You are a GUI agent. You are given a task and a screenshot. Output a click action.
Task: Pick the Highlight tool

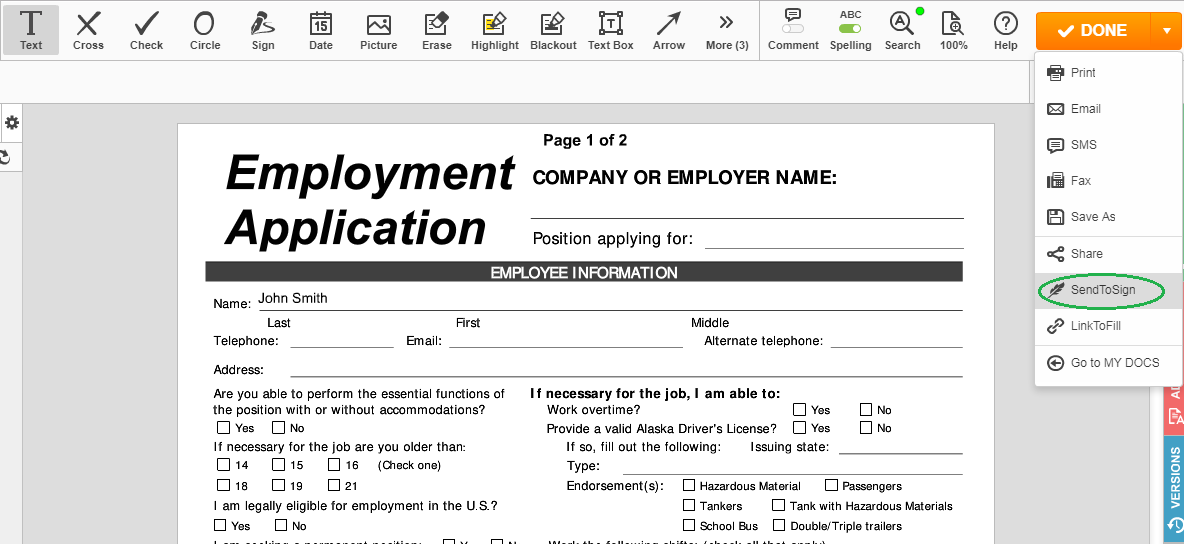tap(495, 30)
